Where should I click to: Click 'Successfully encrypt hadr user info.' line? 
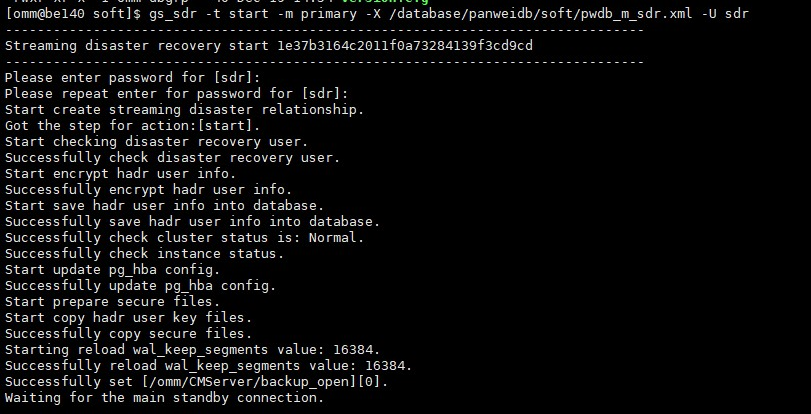149,190
